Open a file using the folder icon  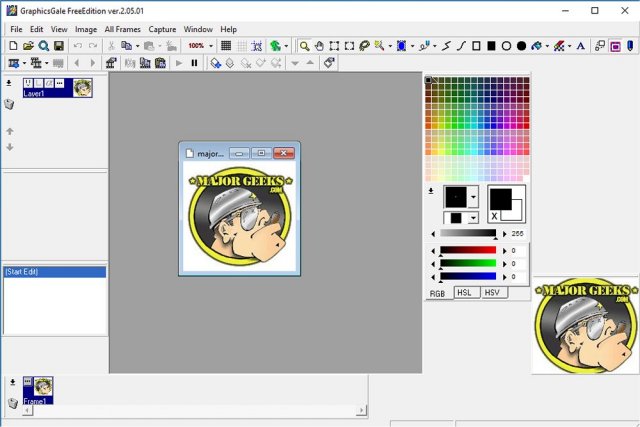click(28, 46)
